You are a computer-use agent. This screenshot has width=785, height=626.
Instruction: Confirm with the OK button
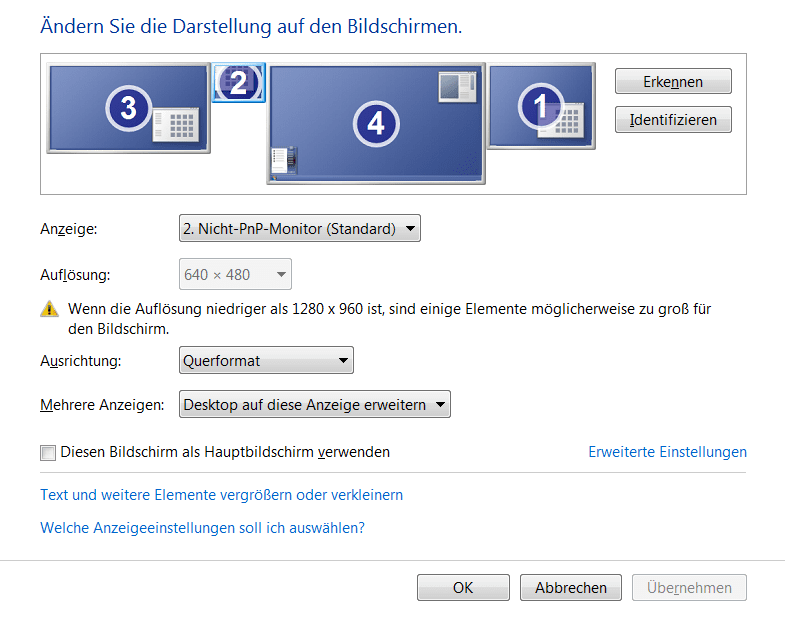tap(463, 587)
